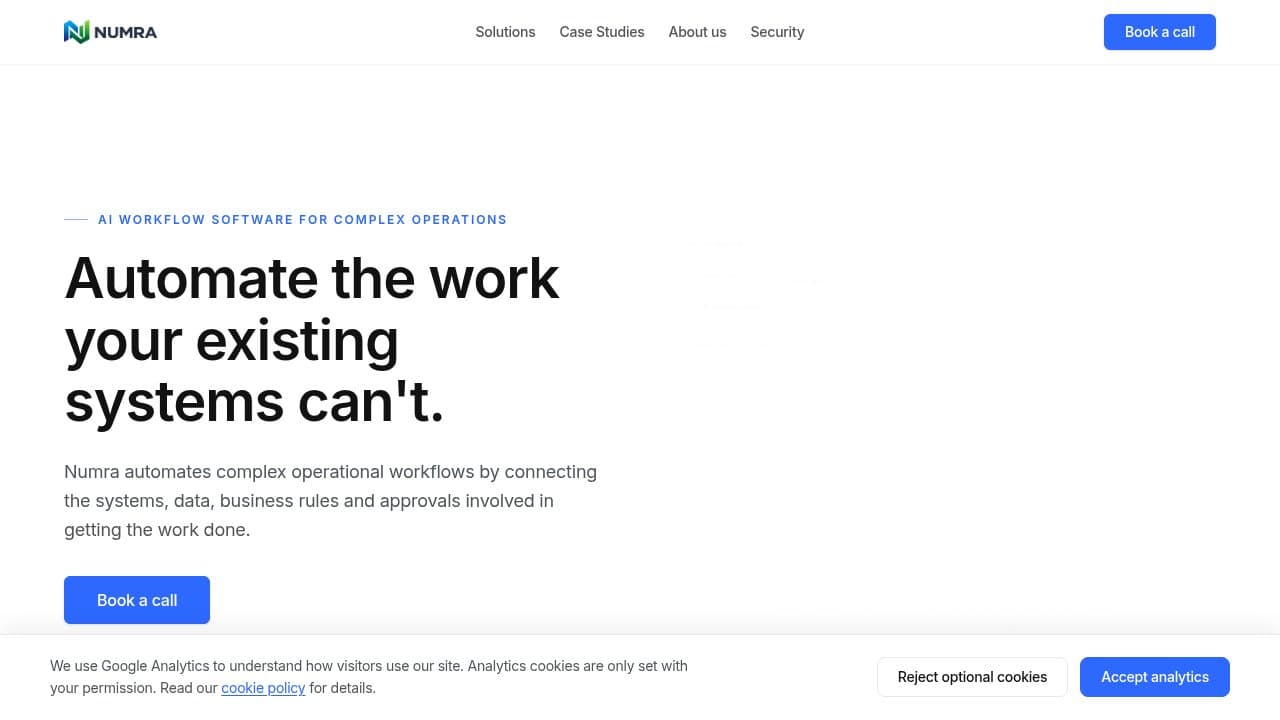Click the 'AI WORKFLOW SOFTWARE FOR COMPLEX OPERATIONS' tagline
This screenshot has width=1280, height=720.
(302, 220)
